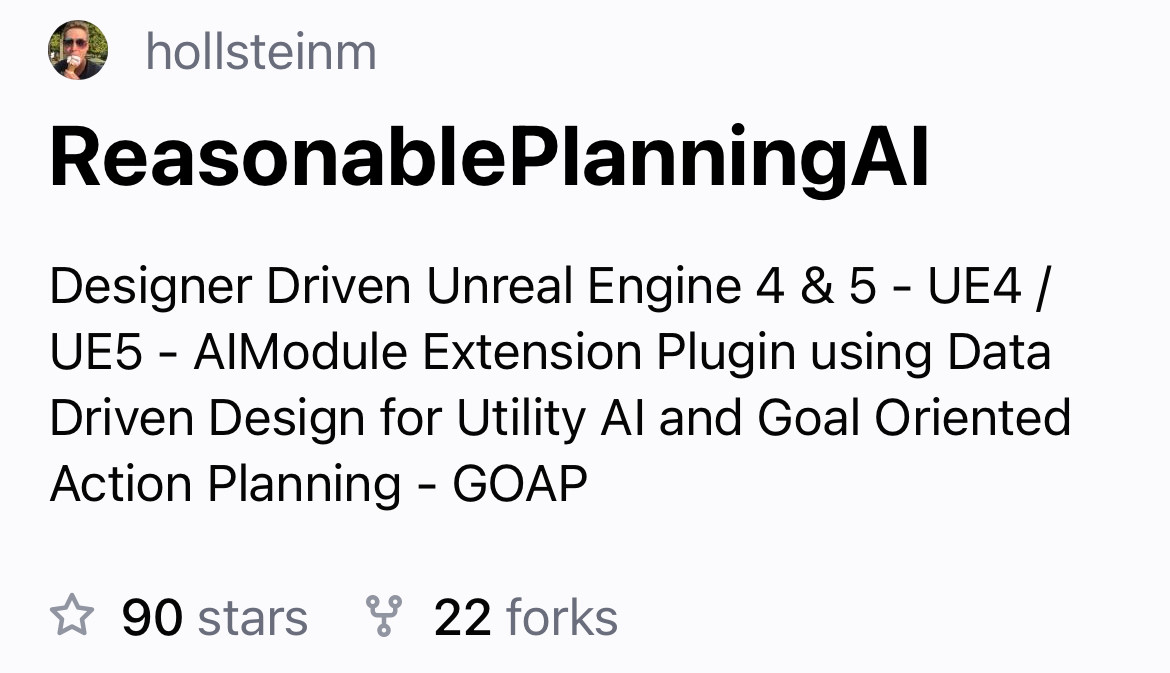The image size is (1170, 673).
Task: Open the hollsteinm username link
Action: (261, 51)
